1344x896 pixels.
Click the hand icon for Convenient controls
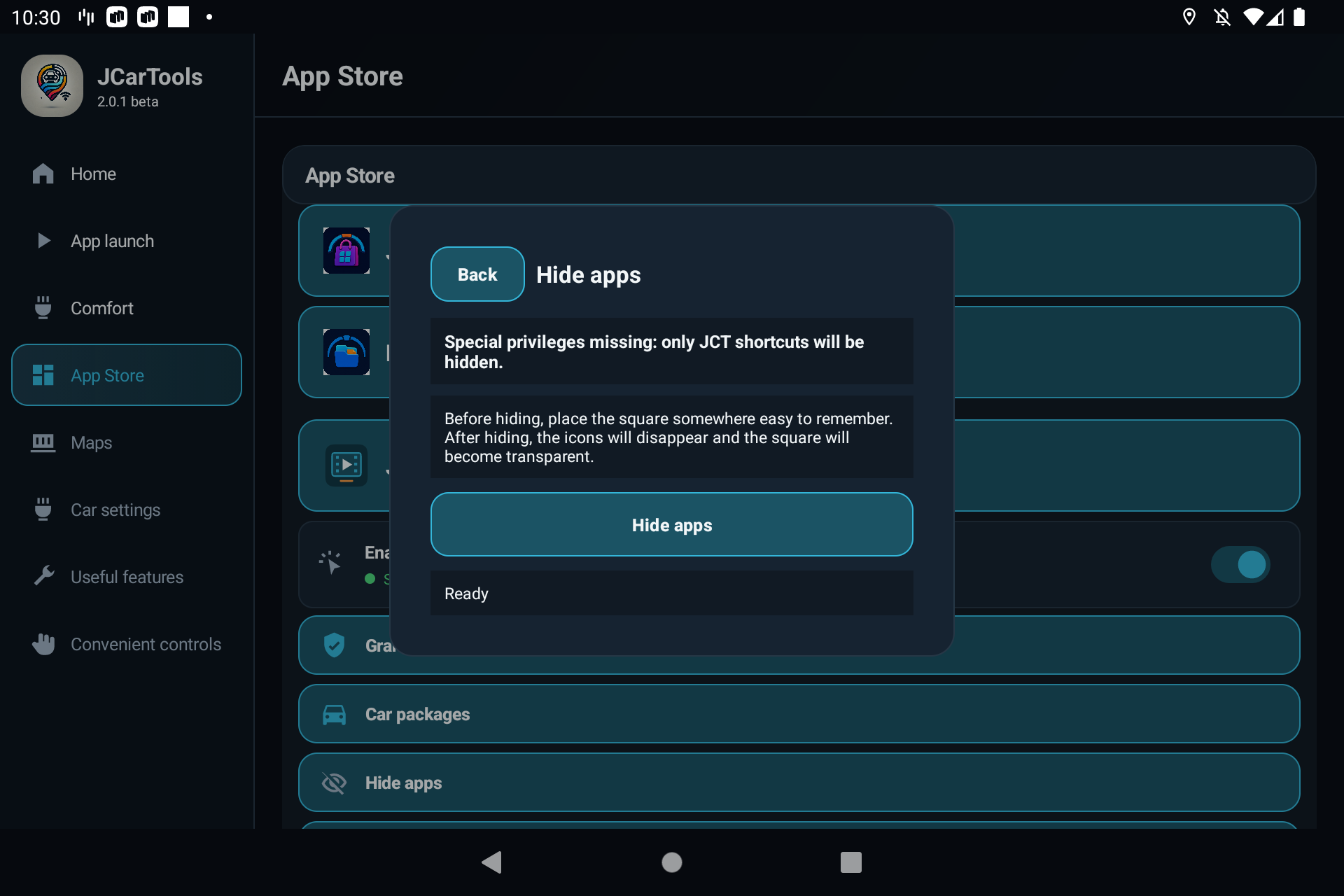43,644
